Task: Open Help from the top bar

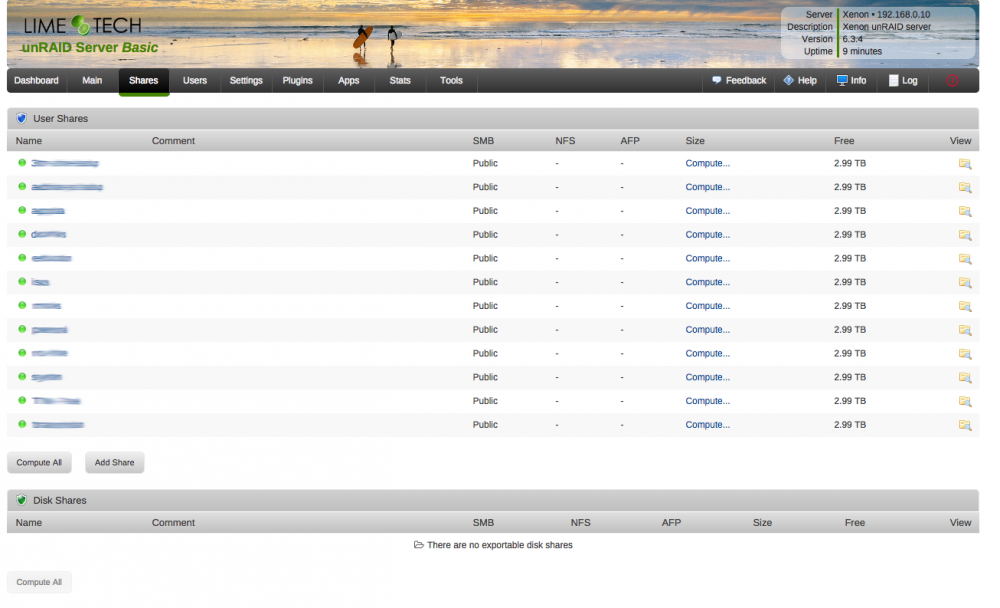Action: tap(800, 80)
